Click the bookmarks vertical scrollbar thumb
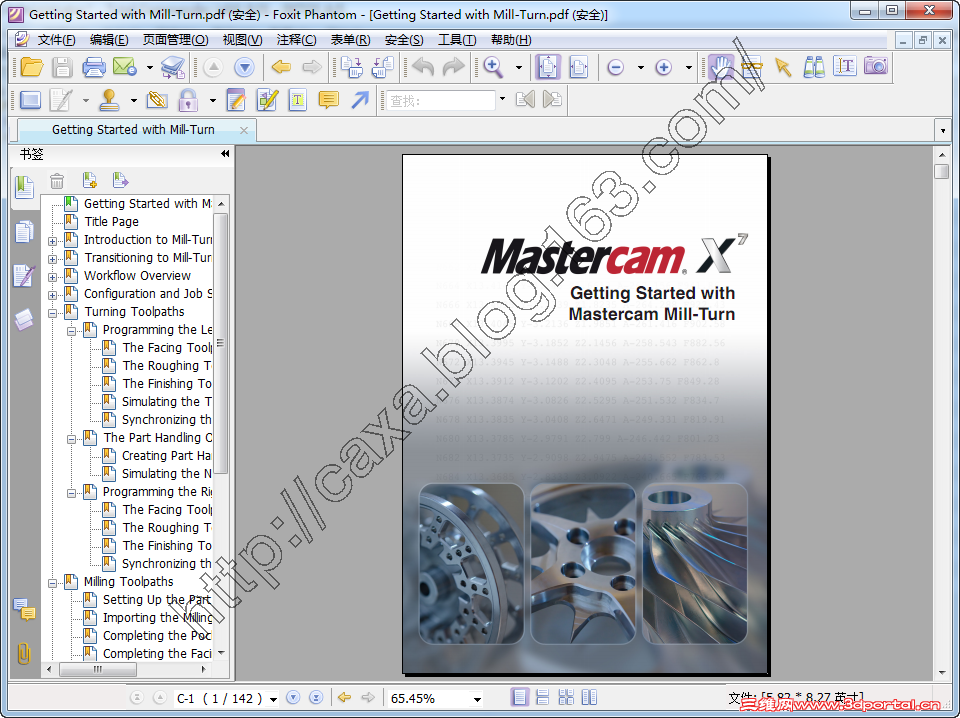Image resolution: width=960 pixels, height=718 pixels. (x=222, y=343)
